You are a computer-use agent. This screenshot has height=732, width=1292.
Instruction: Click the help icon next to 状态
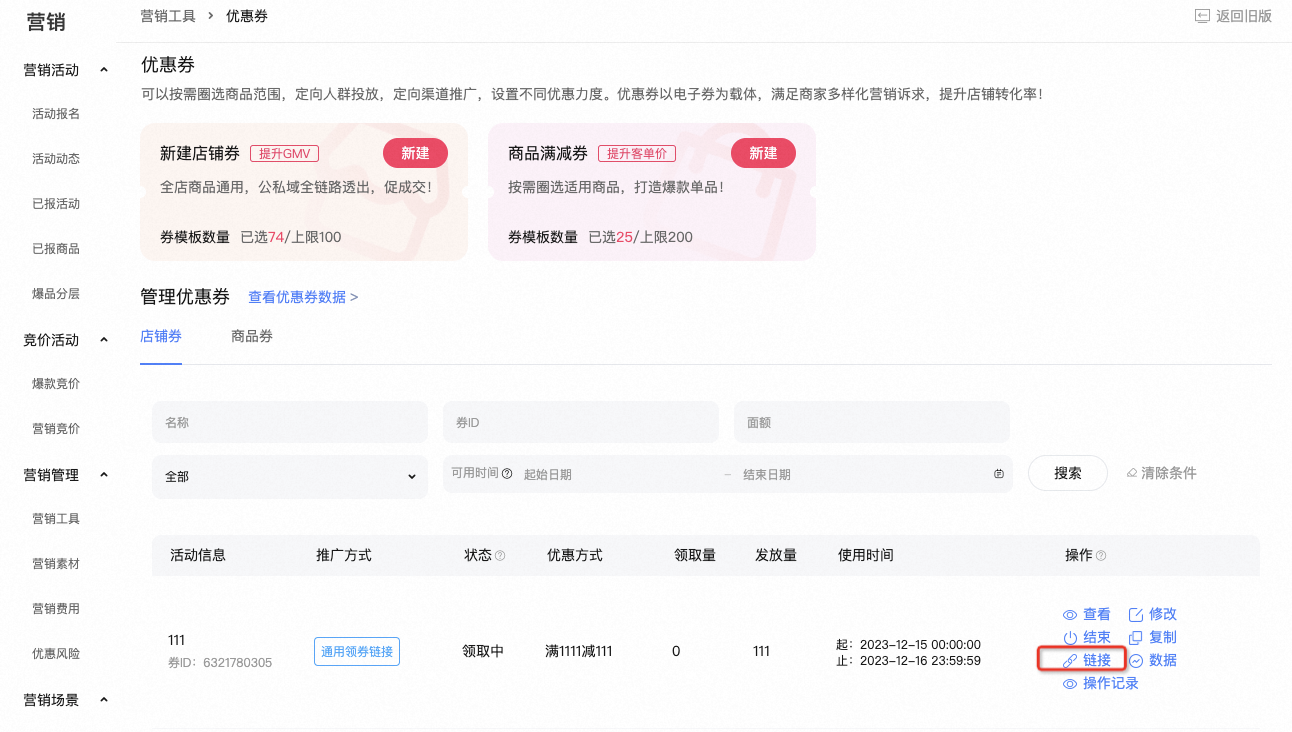click(x=500, y=556)
